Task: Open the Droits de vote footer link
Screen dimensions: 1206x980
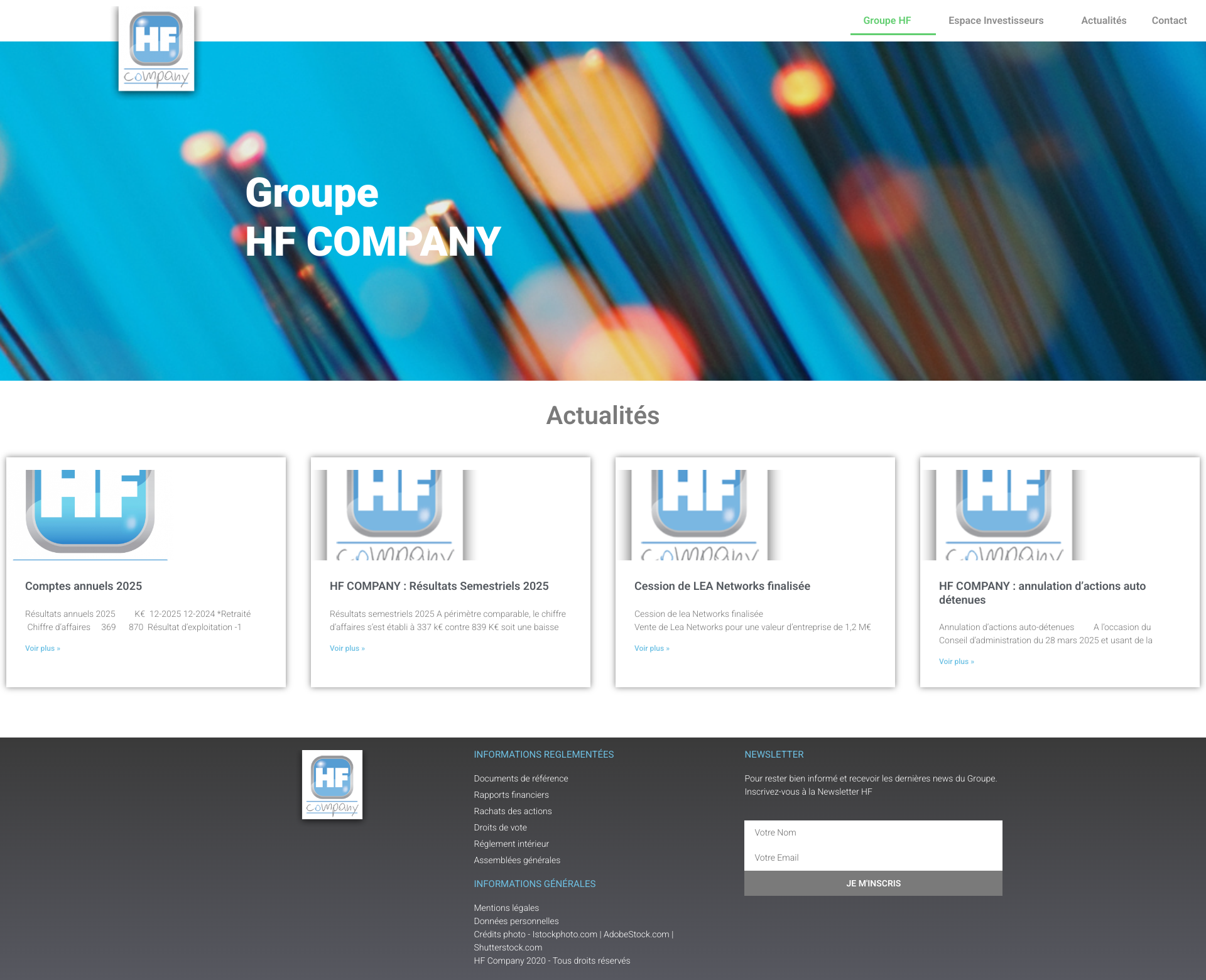Action: 500,827
